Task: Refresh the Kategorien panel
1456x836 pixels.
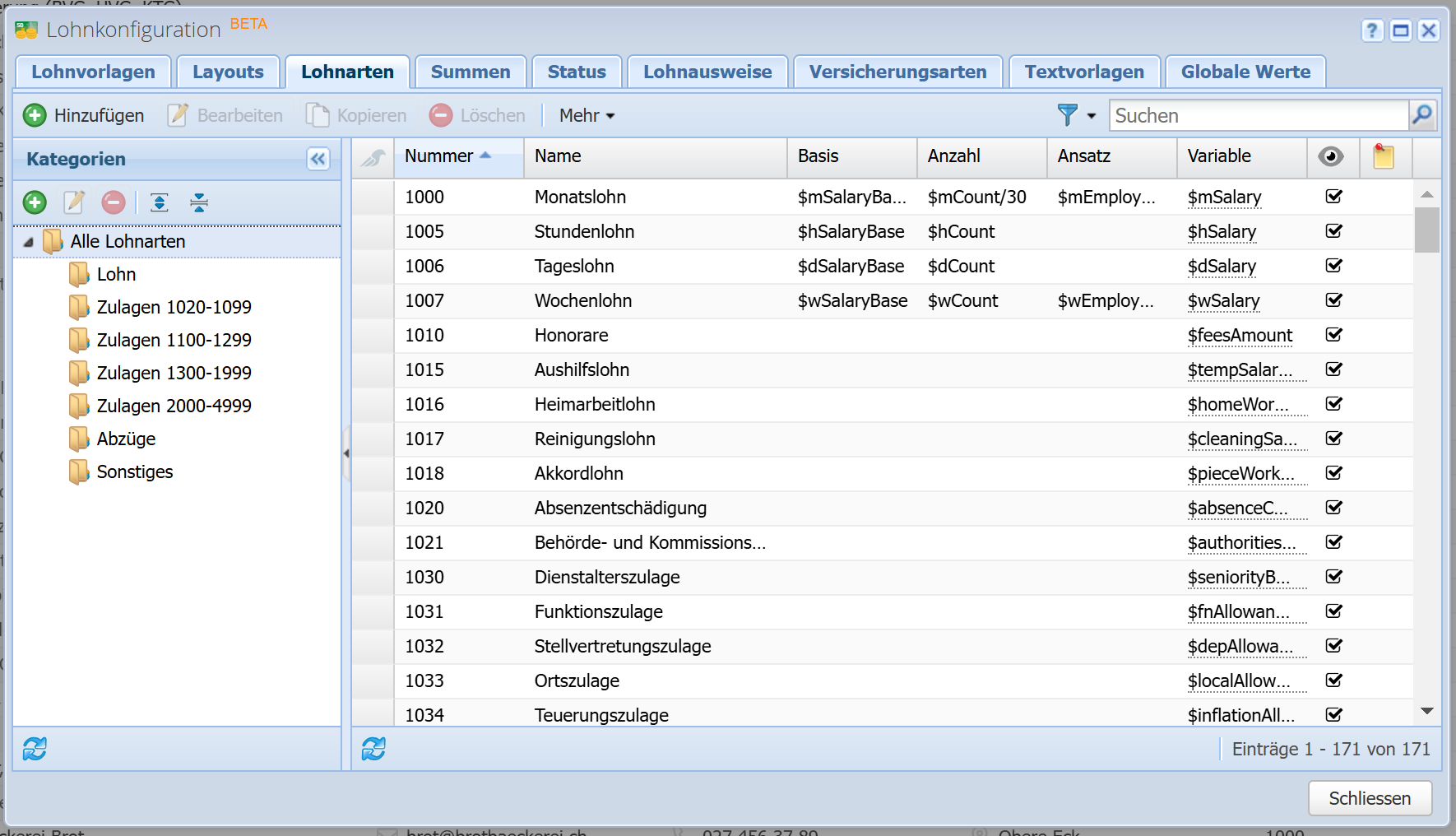Action: (35, 749)
